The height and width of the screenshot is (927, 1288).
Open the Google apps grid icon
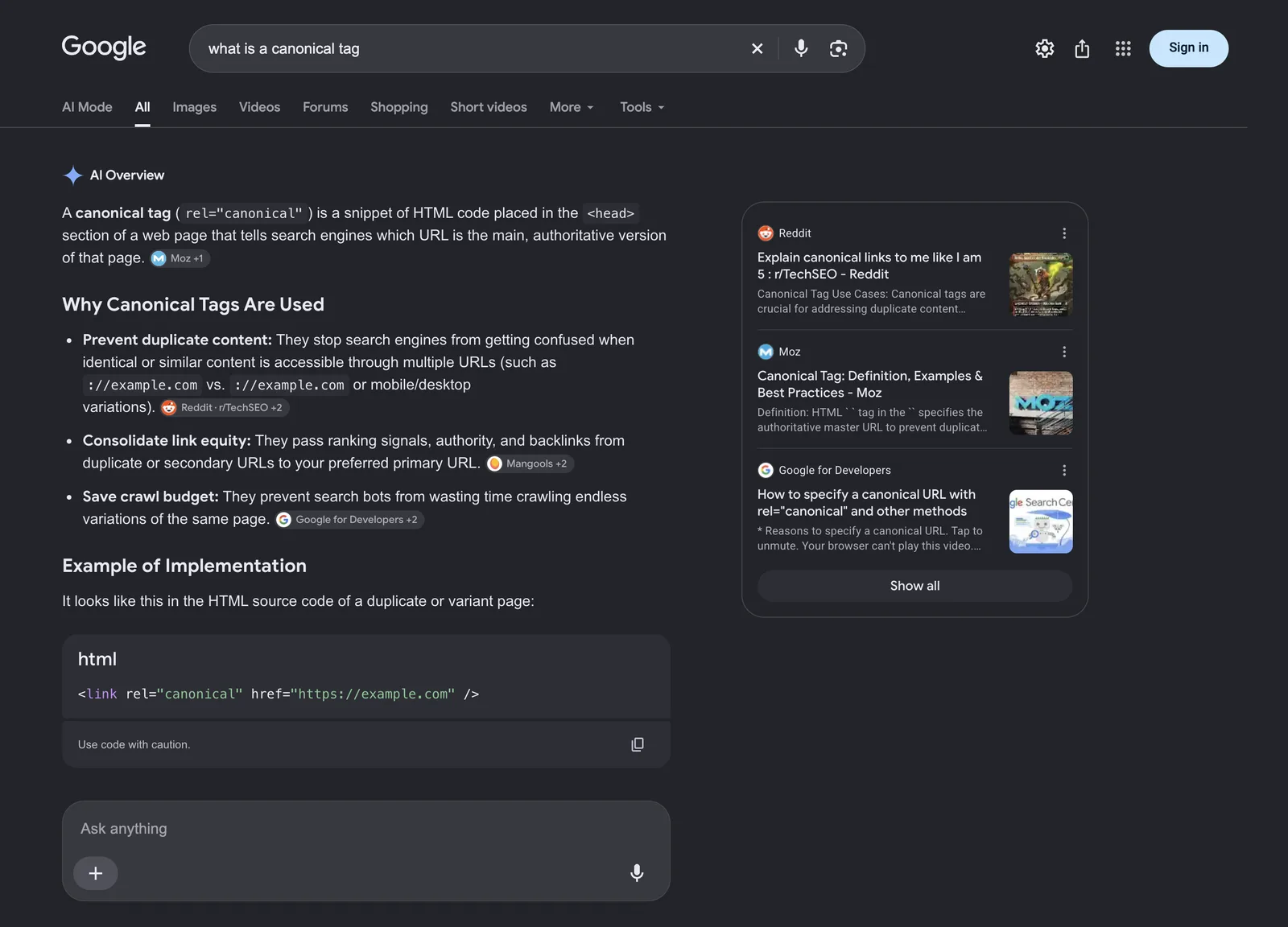coord(1123,49)
